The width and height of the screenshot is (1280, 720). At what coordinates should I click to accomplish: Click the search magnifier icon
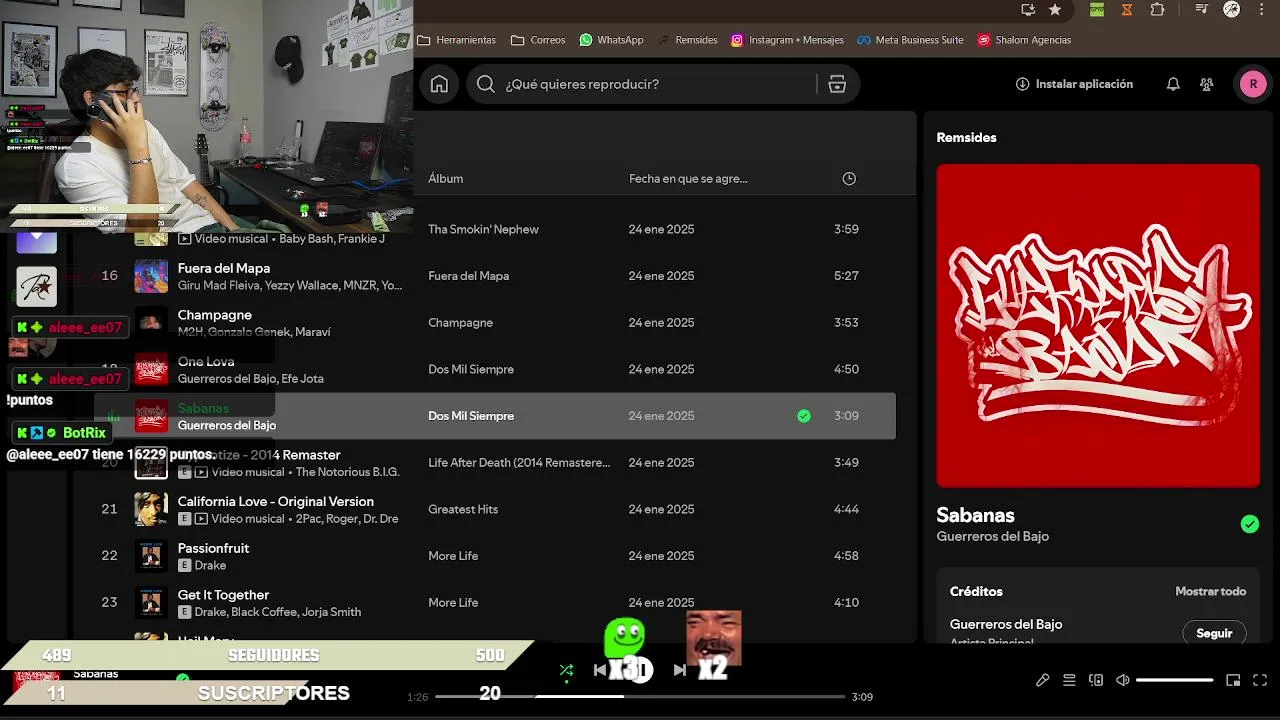click(x=486, y=84)
